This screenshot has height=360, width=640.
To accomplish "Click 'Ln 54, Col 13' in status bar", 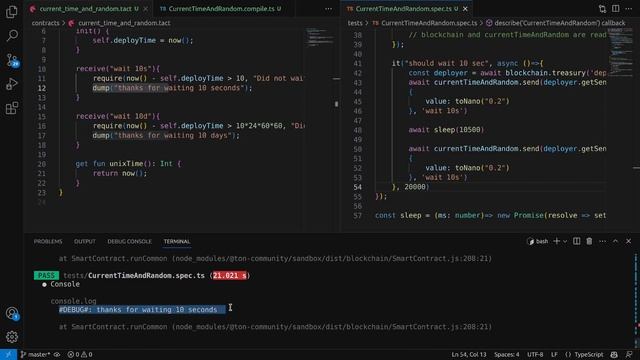I will (x=469, y=355).
